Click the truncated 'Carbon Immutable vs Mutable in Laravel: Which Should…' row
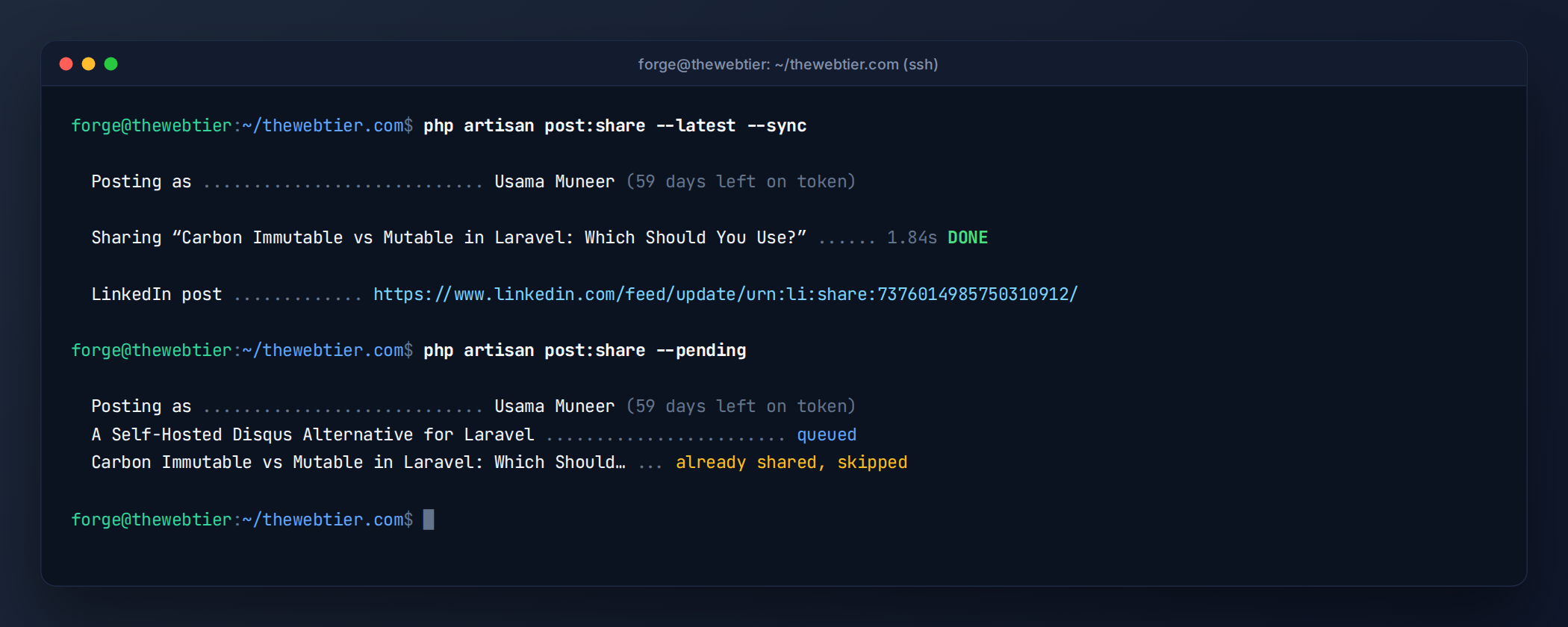Viewport: 1568px width, 627px height. pyautogui.click(x=358, y=462)
